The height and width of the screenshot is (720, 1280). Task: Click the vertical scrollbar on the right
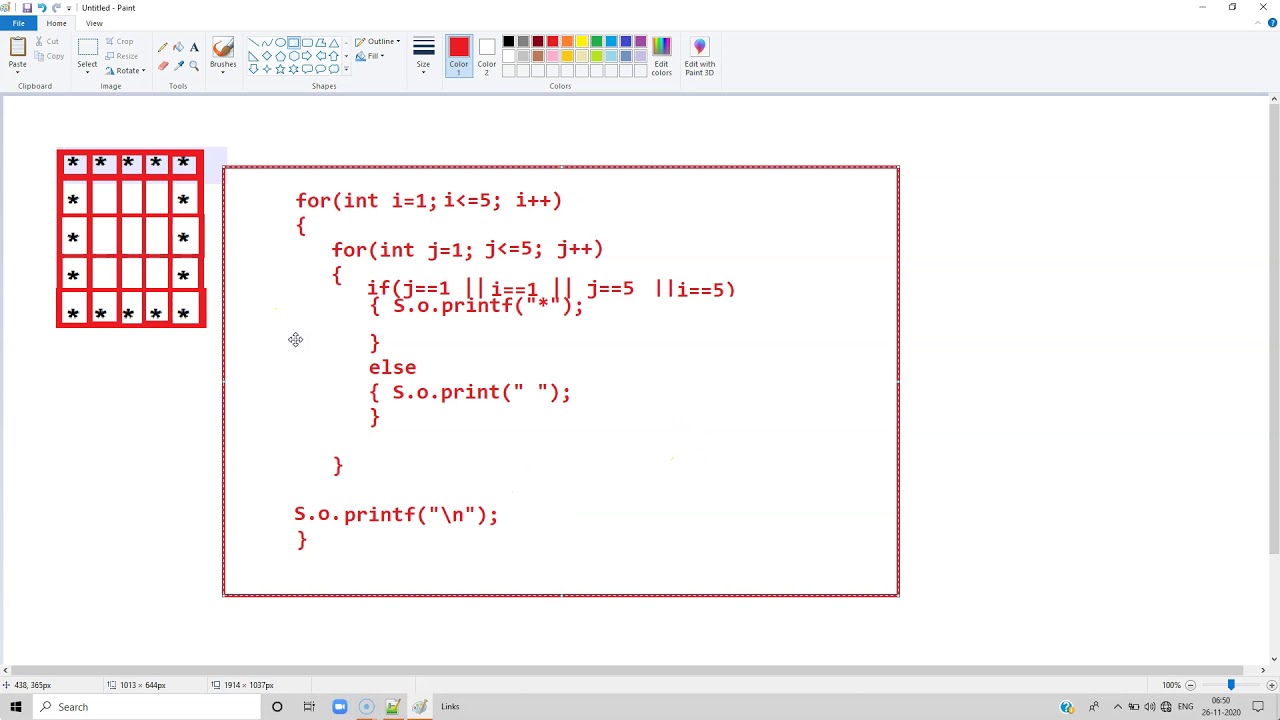point(1274,330)
